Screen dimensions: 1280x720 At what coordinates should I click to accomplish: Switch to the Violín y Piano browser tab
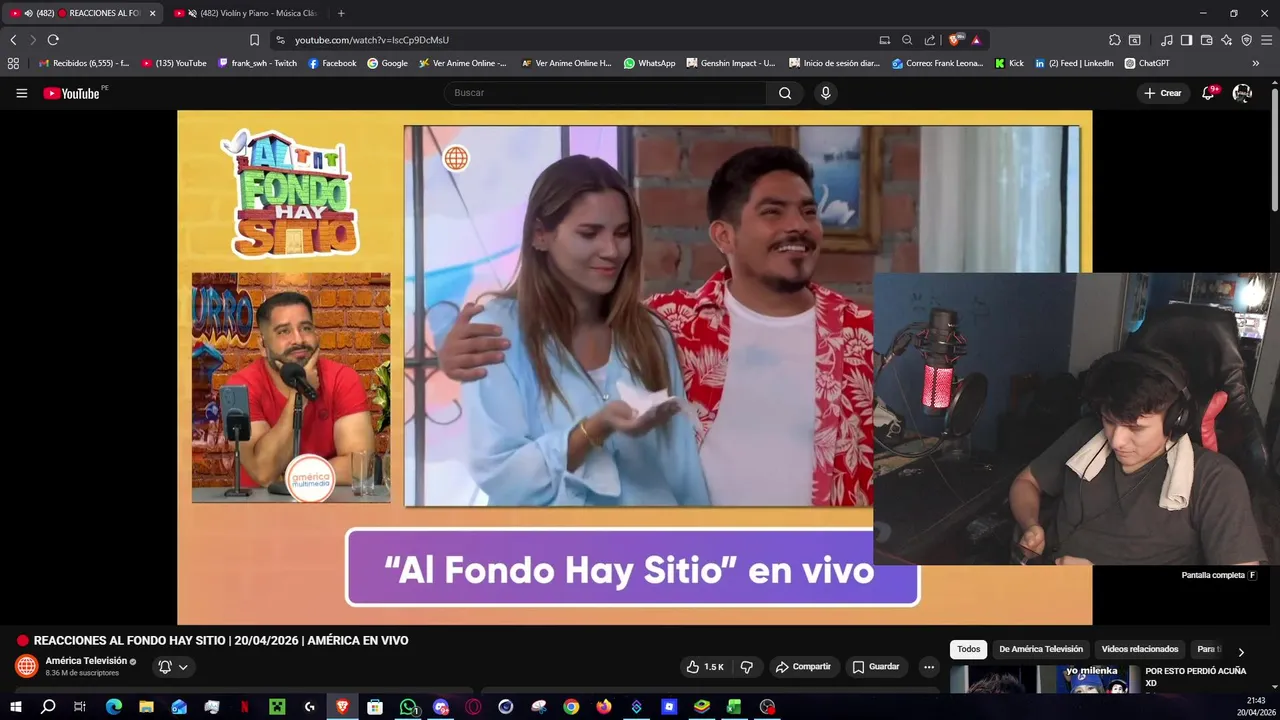248,13
